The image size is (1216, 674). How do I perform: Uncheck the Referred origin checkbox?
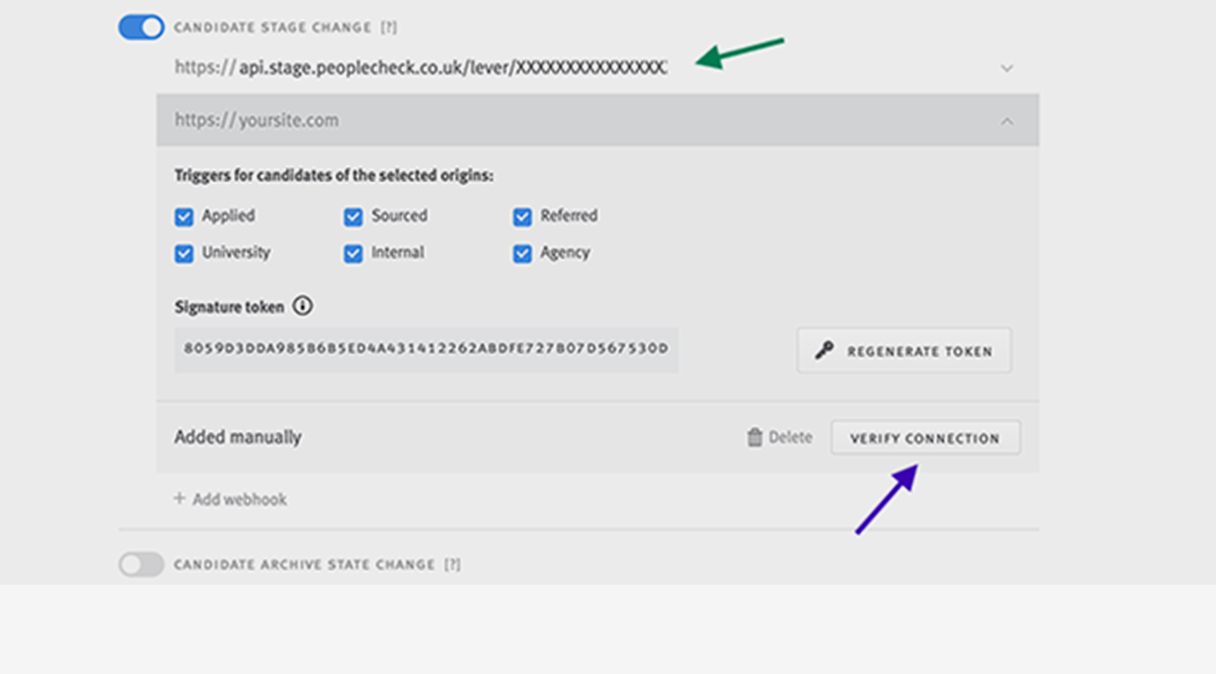522,217
